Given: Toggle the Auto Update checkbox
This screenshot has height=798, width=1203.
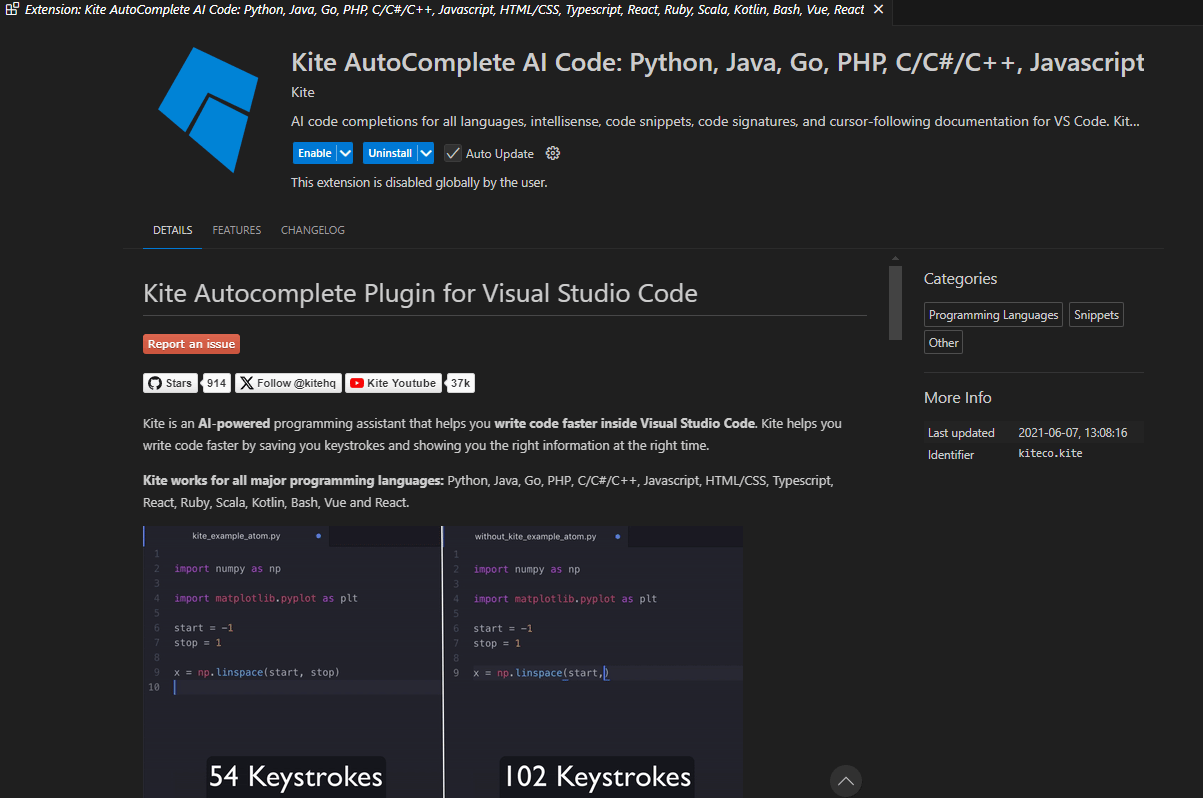Looking at the screenshot, I should (x=453, y=153).
